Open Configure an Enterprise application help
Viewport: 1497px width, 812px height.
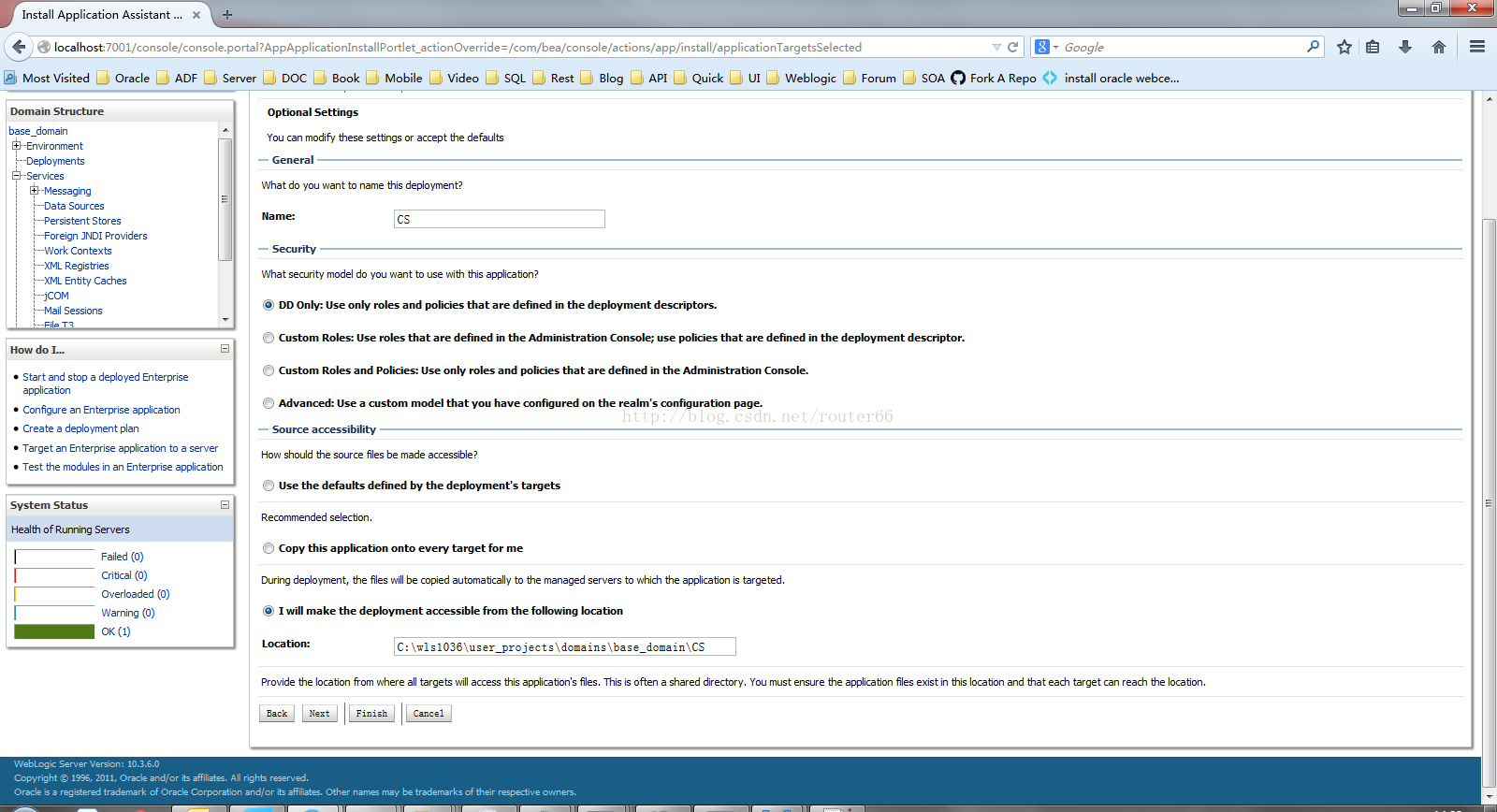[101, 410]
